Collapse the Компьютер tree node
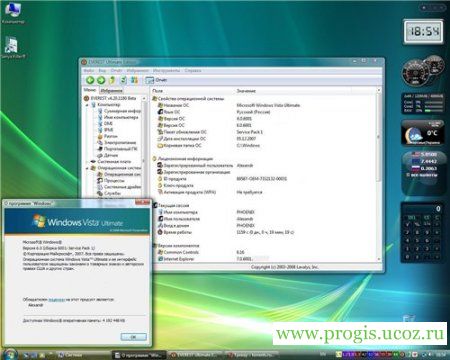This screenshot has width=450, height=360. [x=87, y=105]
